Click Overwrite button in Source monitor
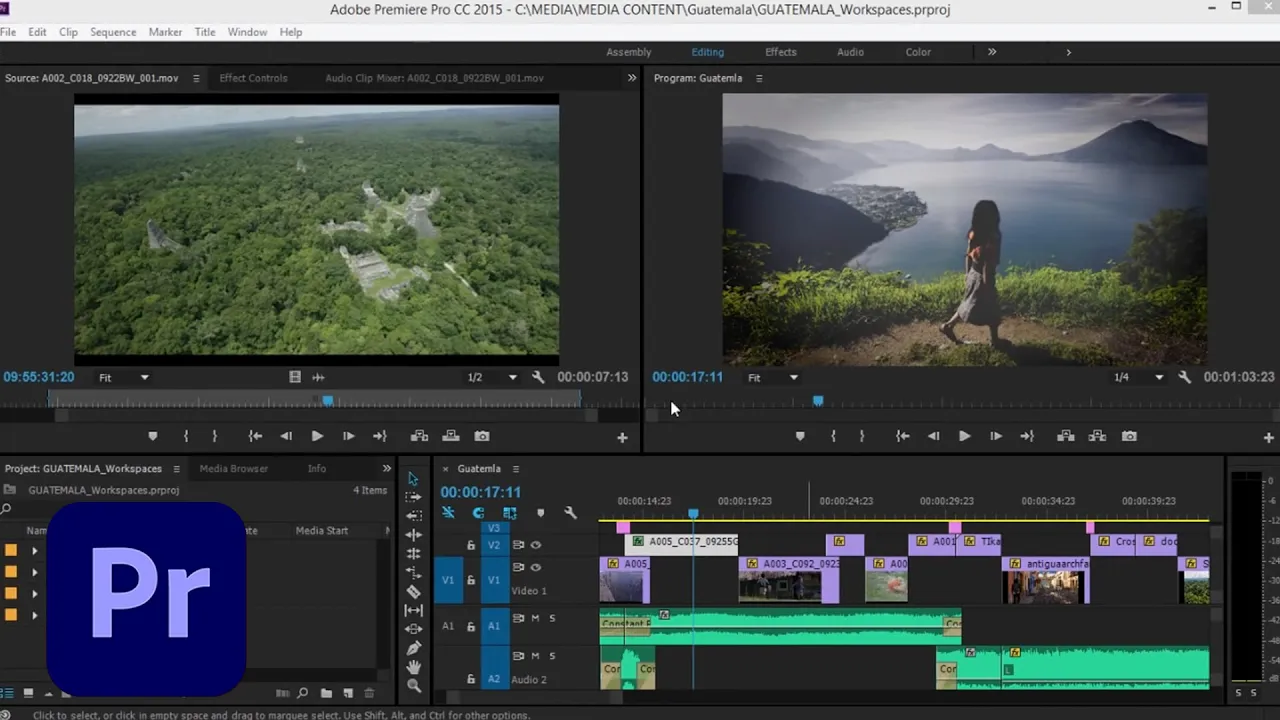Screen dimensions: 1280x720 pyautogui.click(x=451, y=436)
